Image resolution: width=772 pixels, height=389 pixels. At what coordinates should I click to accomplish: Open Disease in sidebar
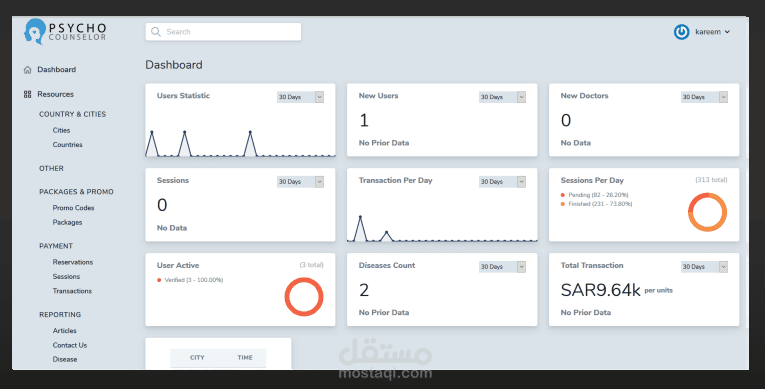click(65, 359)
